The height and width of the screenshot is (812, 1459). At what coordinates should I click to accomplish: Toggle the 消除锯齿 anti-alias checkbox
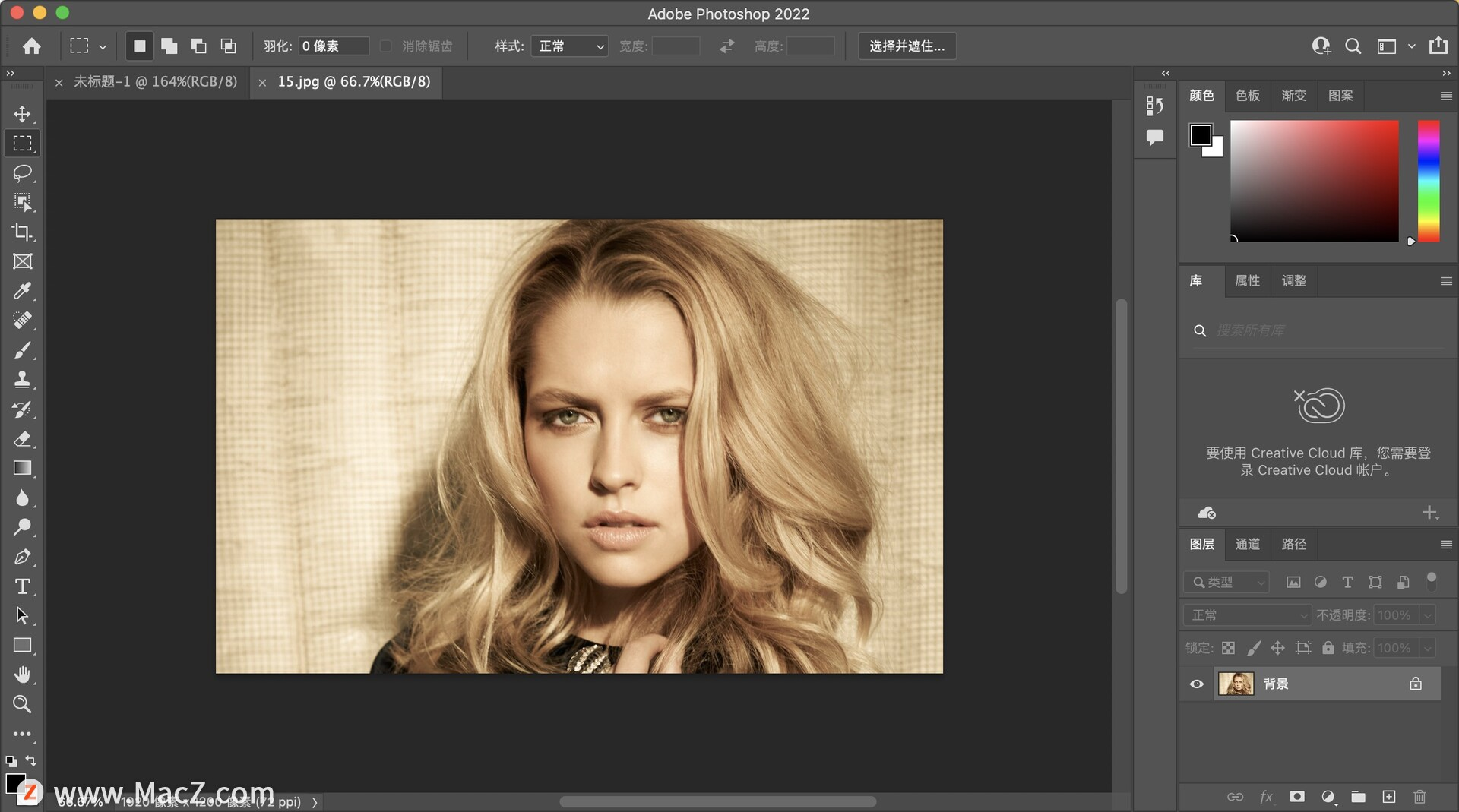(x=386, y=46)
